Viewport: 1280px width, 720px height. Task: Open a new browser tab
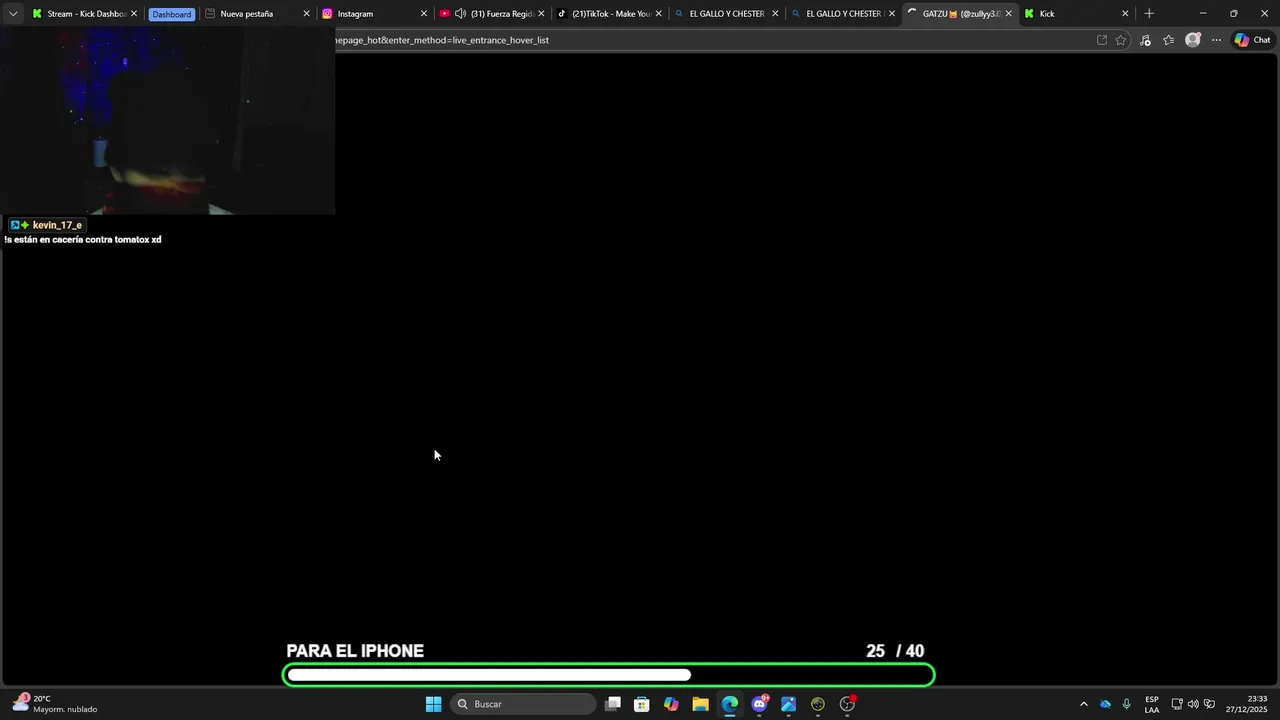1149,14
